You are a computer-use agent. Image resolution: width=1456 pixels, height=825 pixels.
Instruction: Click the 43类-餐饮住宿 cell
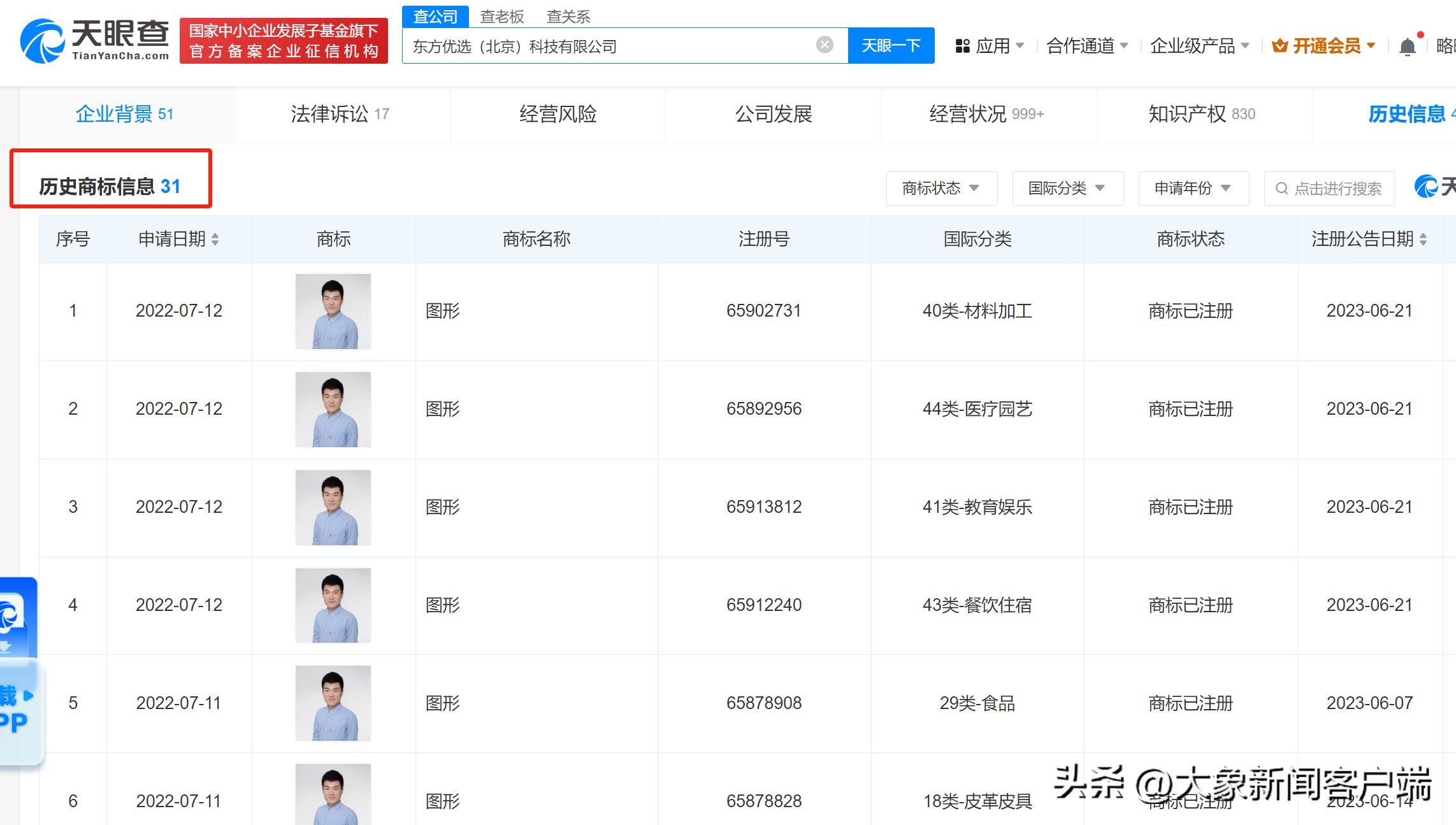click(977, 605)
